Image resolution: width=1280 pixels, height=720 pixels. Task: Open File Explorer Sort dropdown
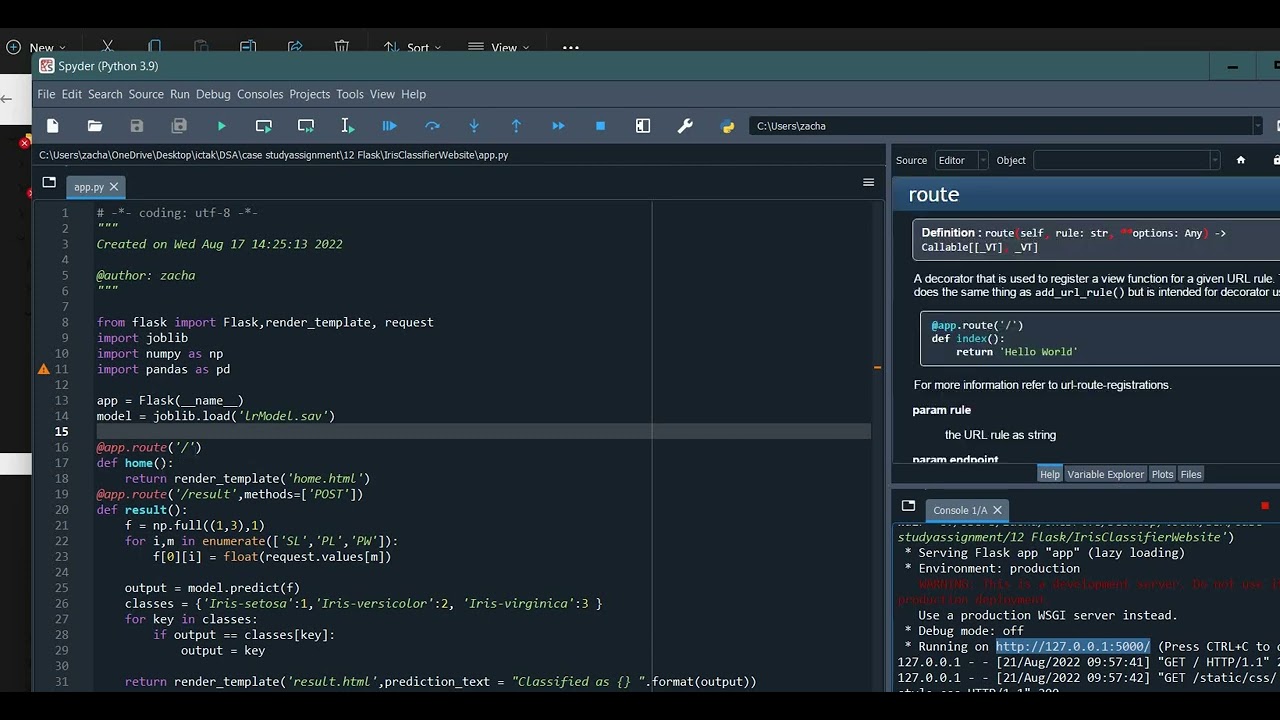pos(412,47)
